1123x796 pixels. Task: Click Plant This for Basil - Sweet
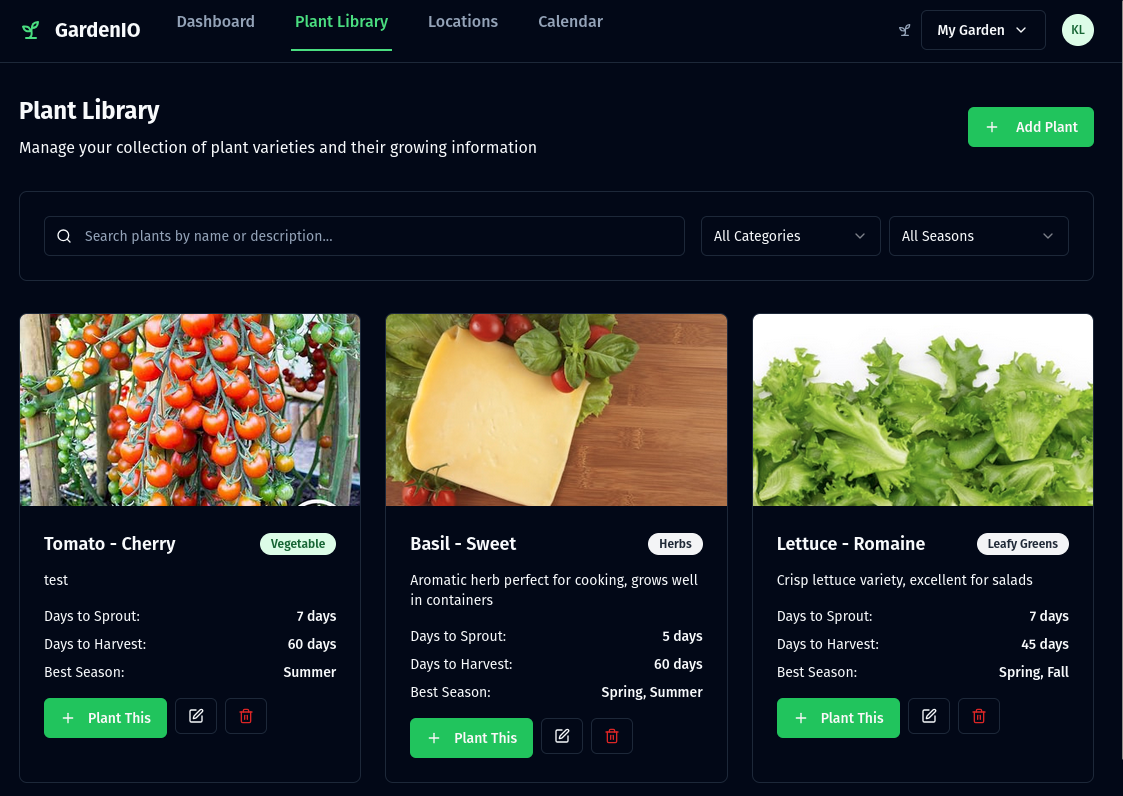[471, 737]
